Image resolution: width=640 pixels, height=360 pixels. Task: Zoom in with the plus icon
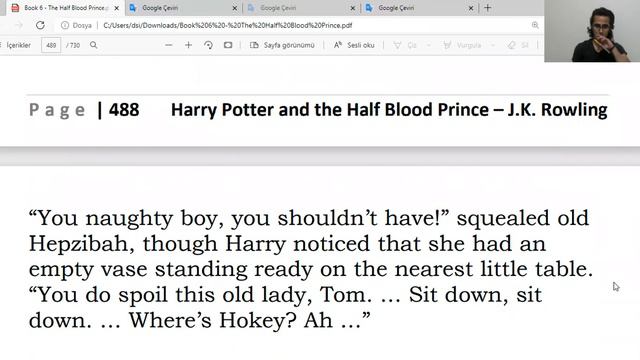coord(188,45)
